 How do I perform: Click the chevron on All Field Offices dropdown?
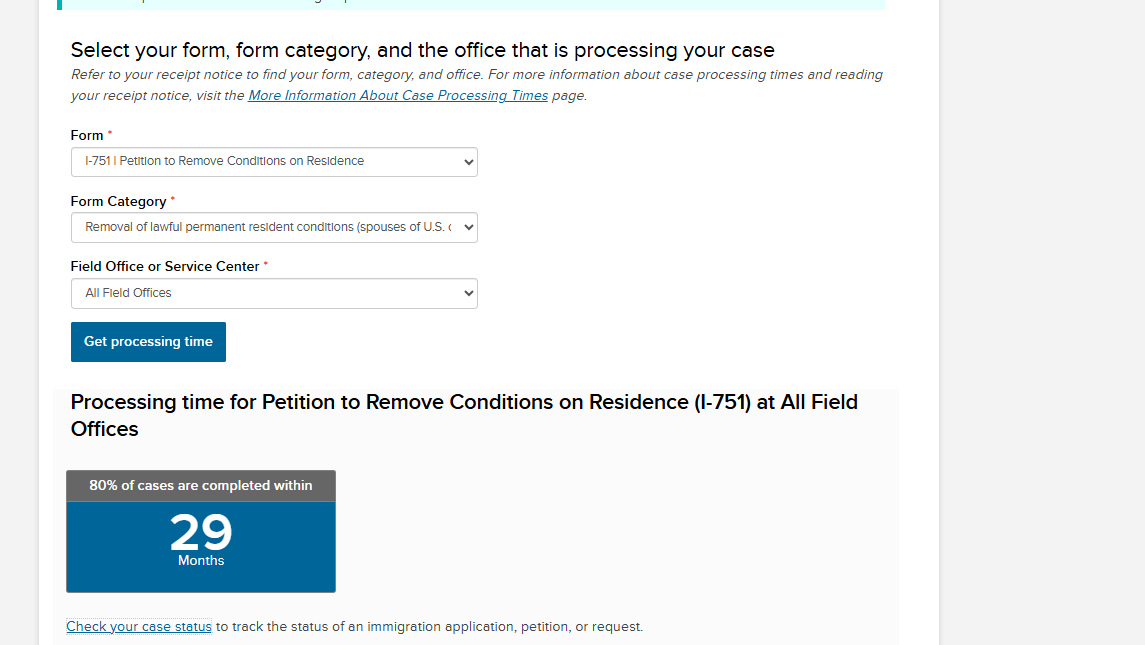point(469,294)
